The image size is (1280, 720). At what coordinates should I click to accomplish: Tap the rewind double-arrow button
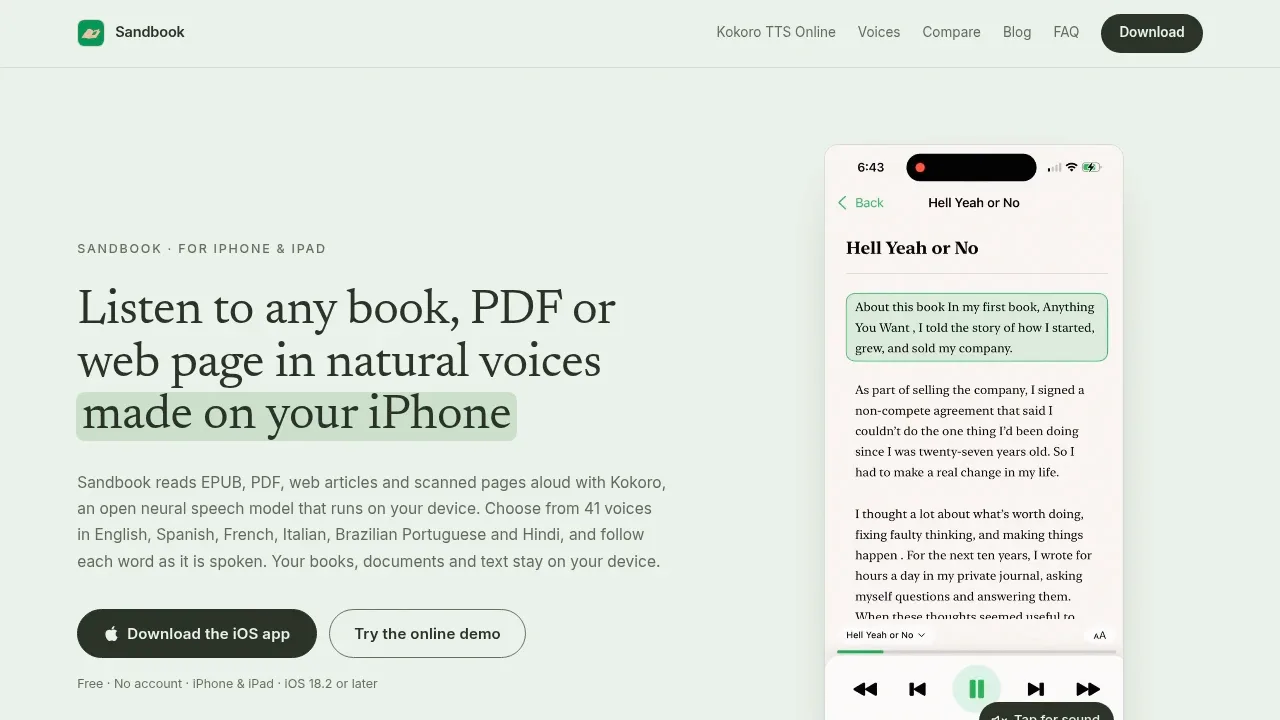865,689
